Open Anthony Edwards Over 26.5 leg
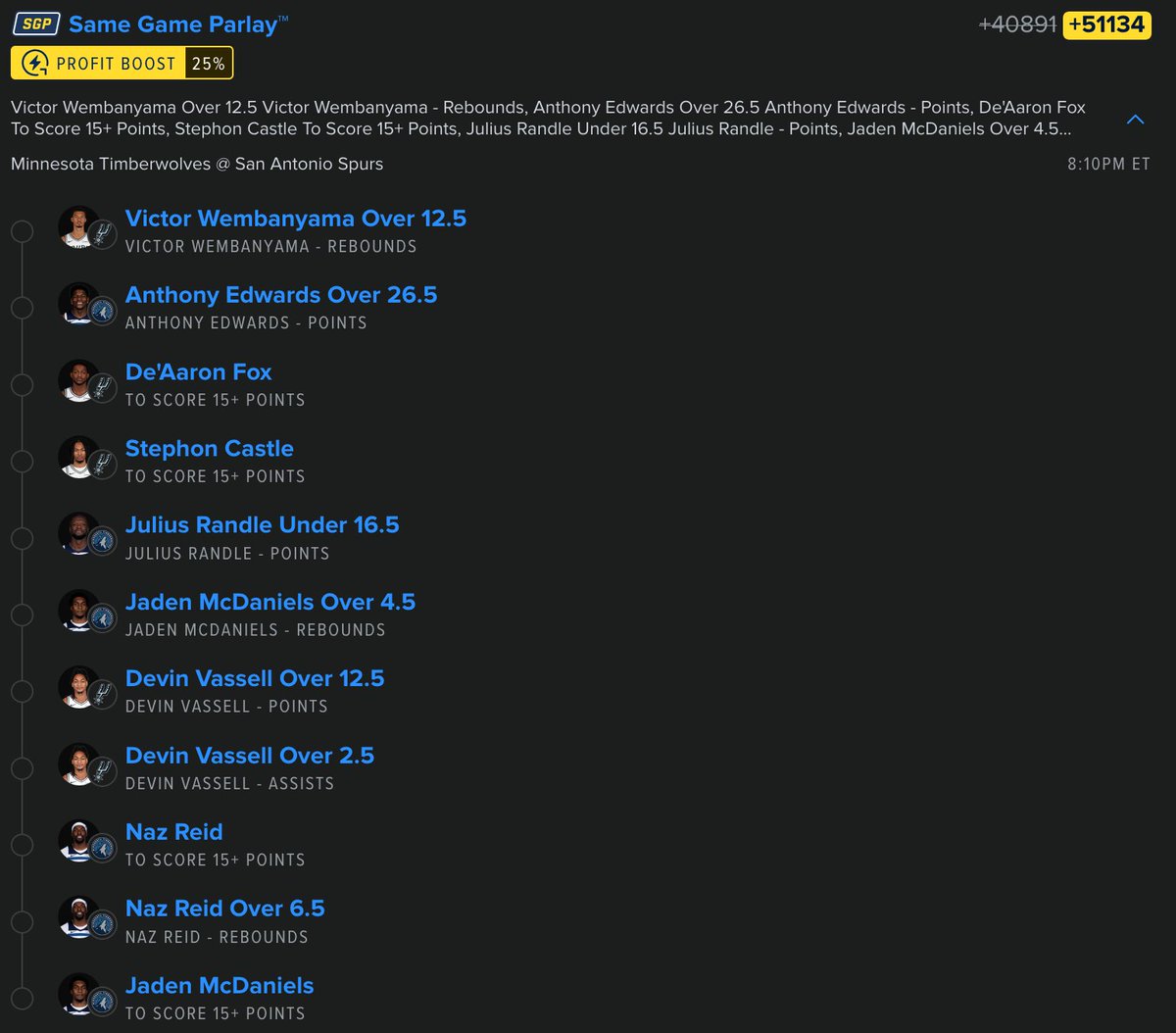The height and width of the screenshot is (1033, 1176). [281, 295]
